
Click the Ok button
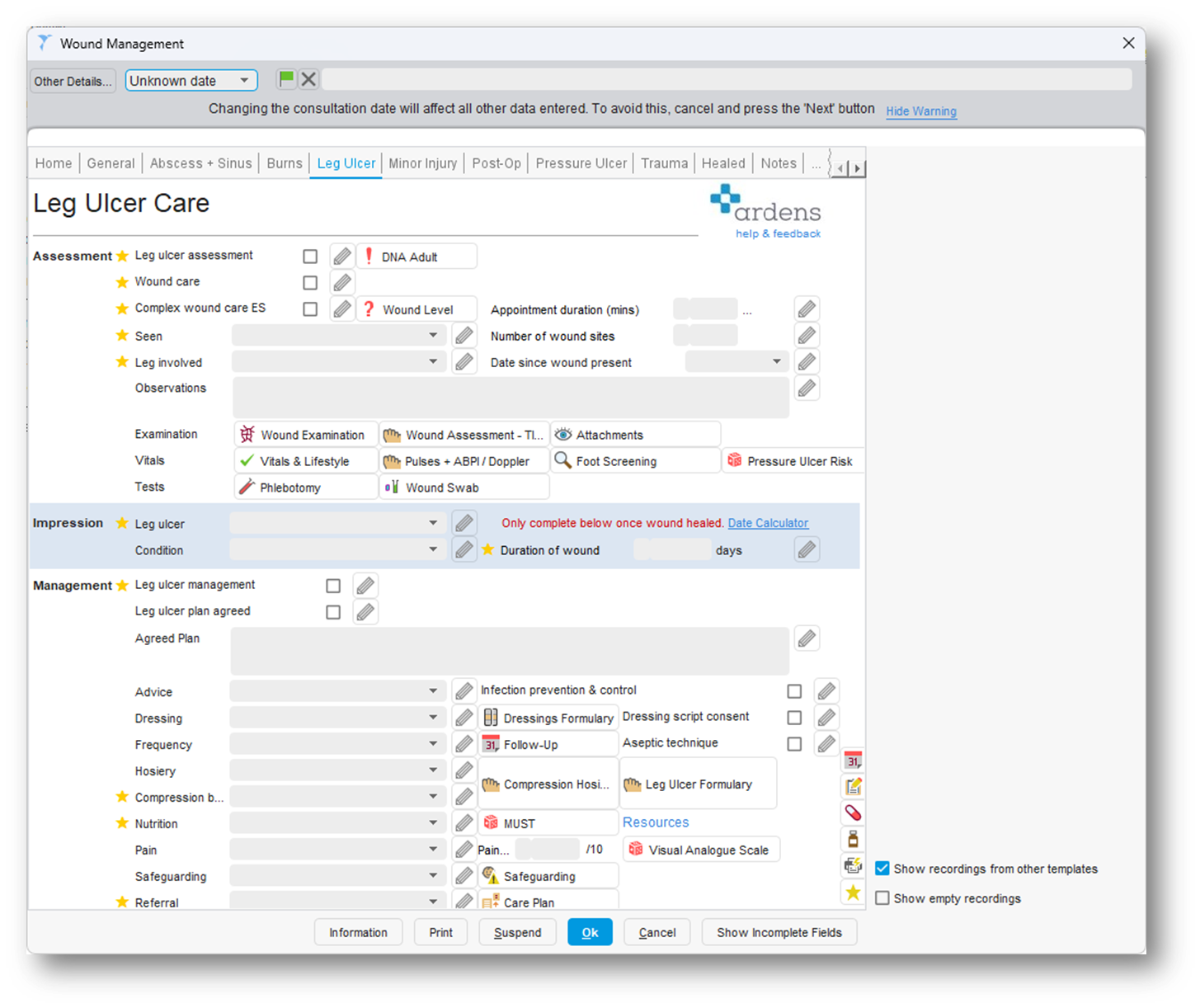[590, 932]
